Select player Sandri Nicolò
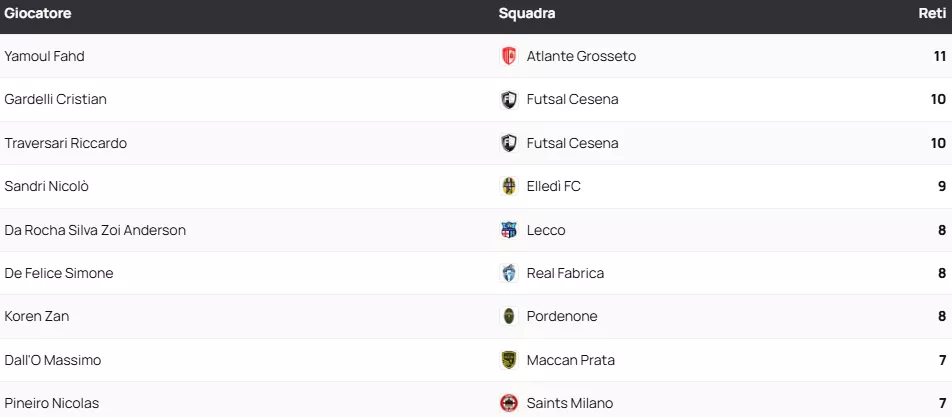The width and height of the screenshot is (952, 417). tap(46, 186)
